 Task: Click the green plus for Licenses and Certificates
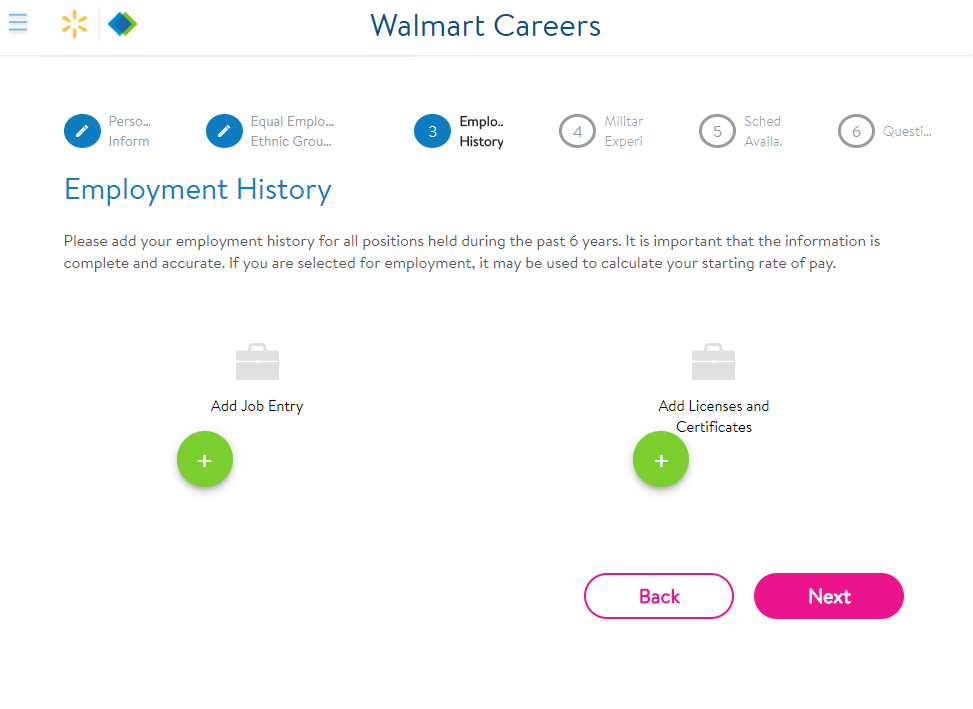[x=661, y=460]
